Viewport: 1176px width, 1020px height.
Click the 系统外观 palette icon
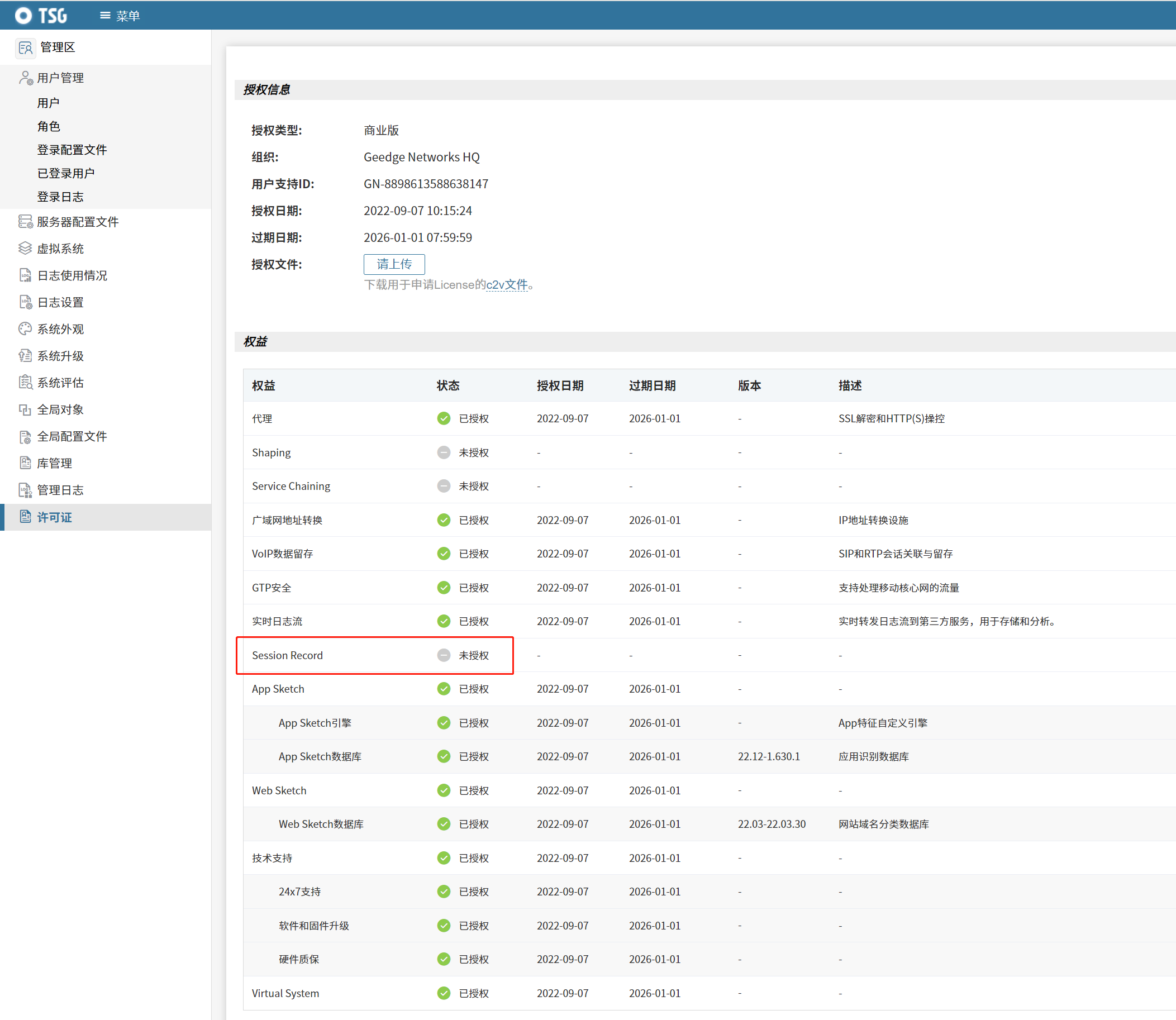pos(25,329)
